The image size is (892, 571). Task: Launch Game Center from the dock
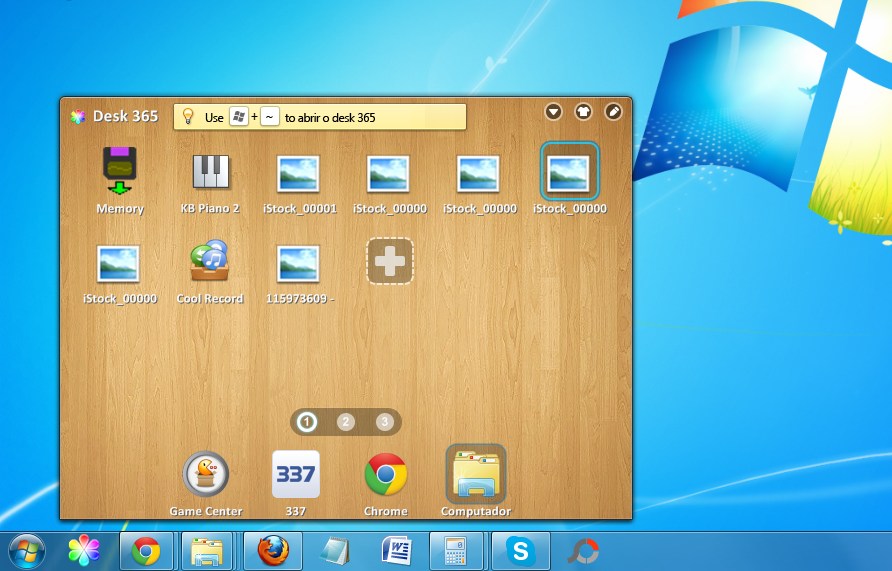coord(206,474)
